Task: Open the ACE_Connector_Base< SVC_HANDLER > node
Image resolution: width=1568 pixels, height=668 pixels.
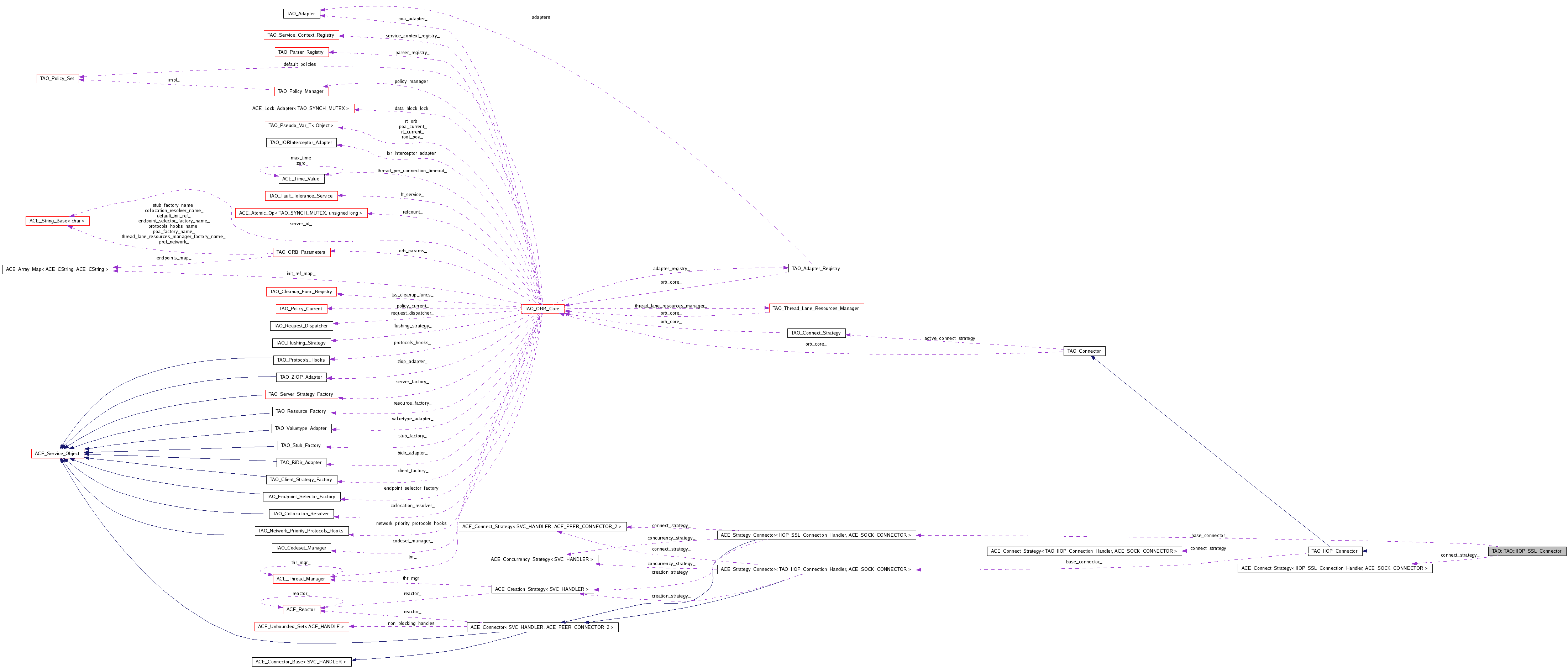Action: tap(301, 662)
